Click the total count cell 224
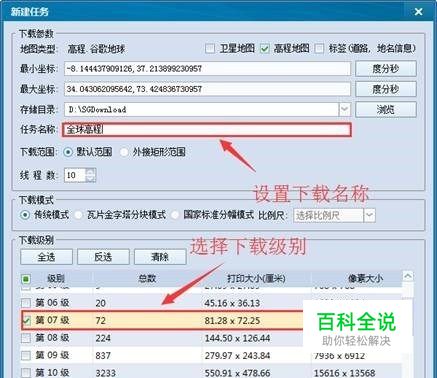 click(103, 338)
